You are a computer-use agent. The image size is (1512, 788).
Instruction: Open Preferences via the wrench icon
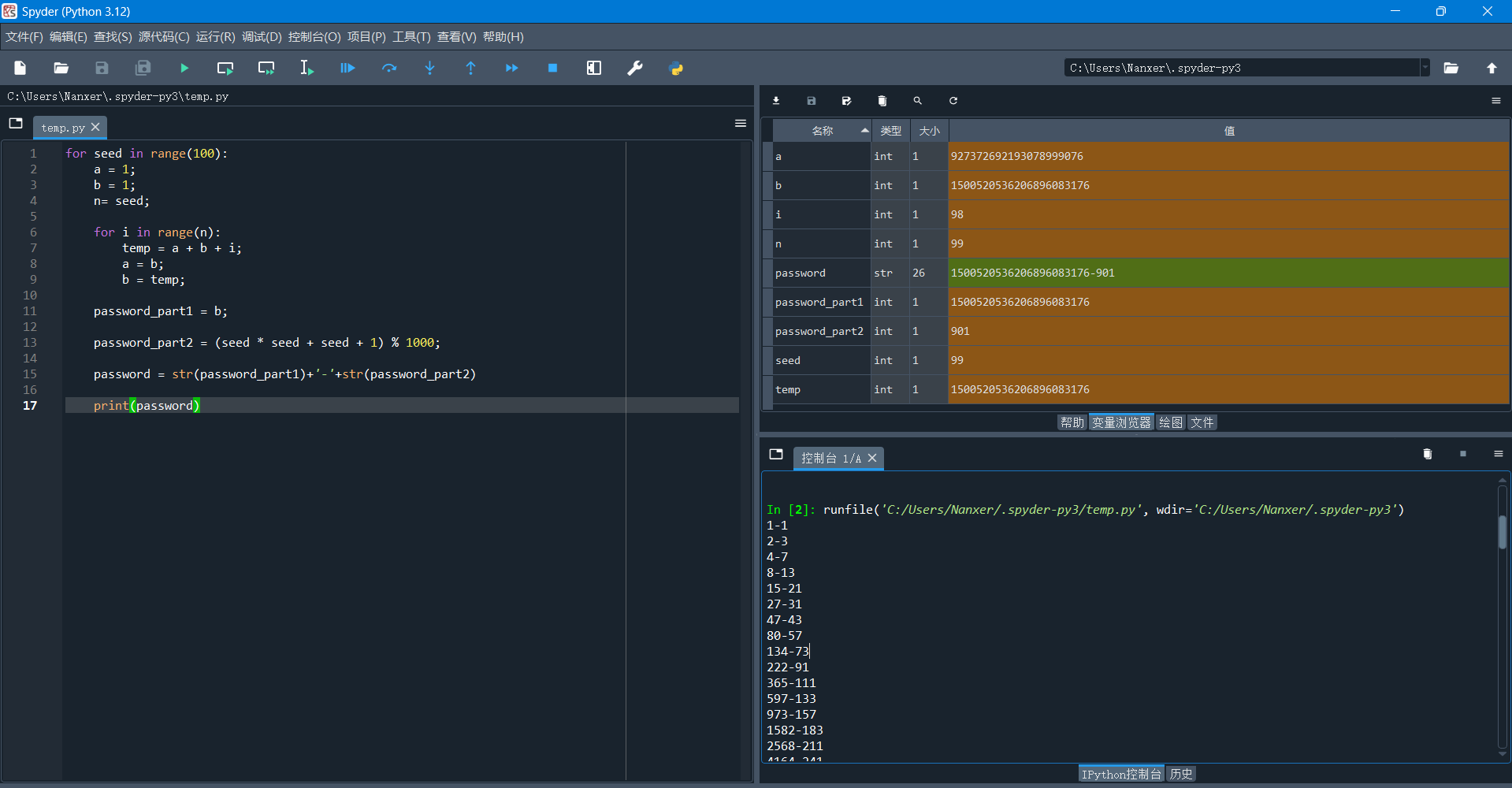(635, 69)
